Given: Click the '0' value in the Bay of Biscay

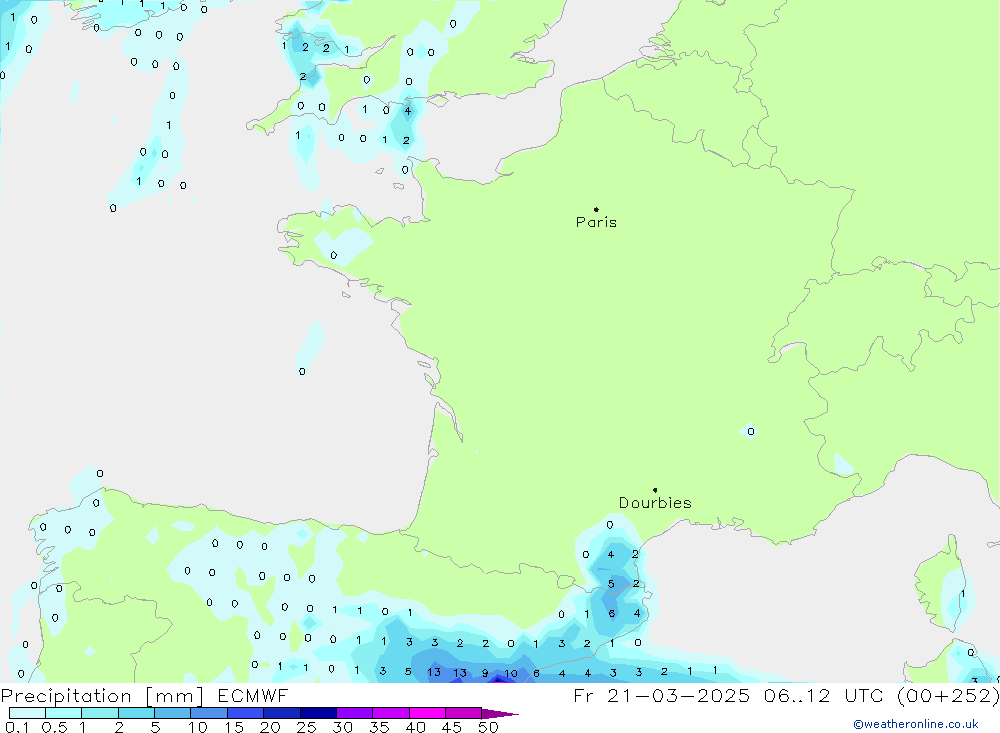Looking at the screenshot, I should click(x=302, y=371).
